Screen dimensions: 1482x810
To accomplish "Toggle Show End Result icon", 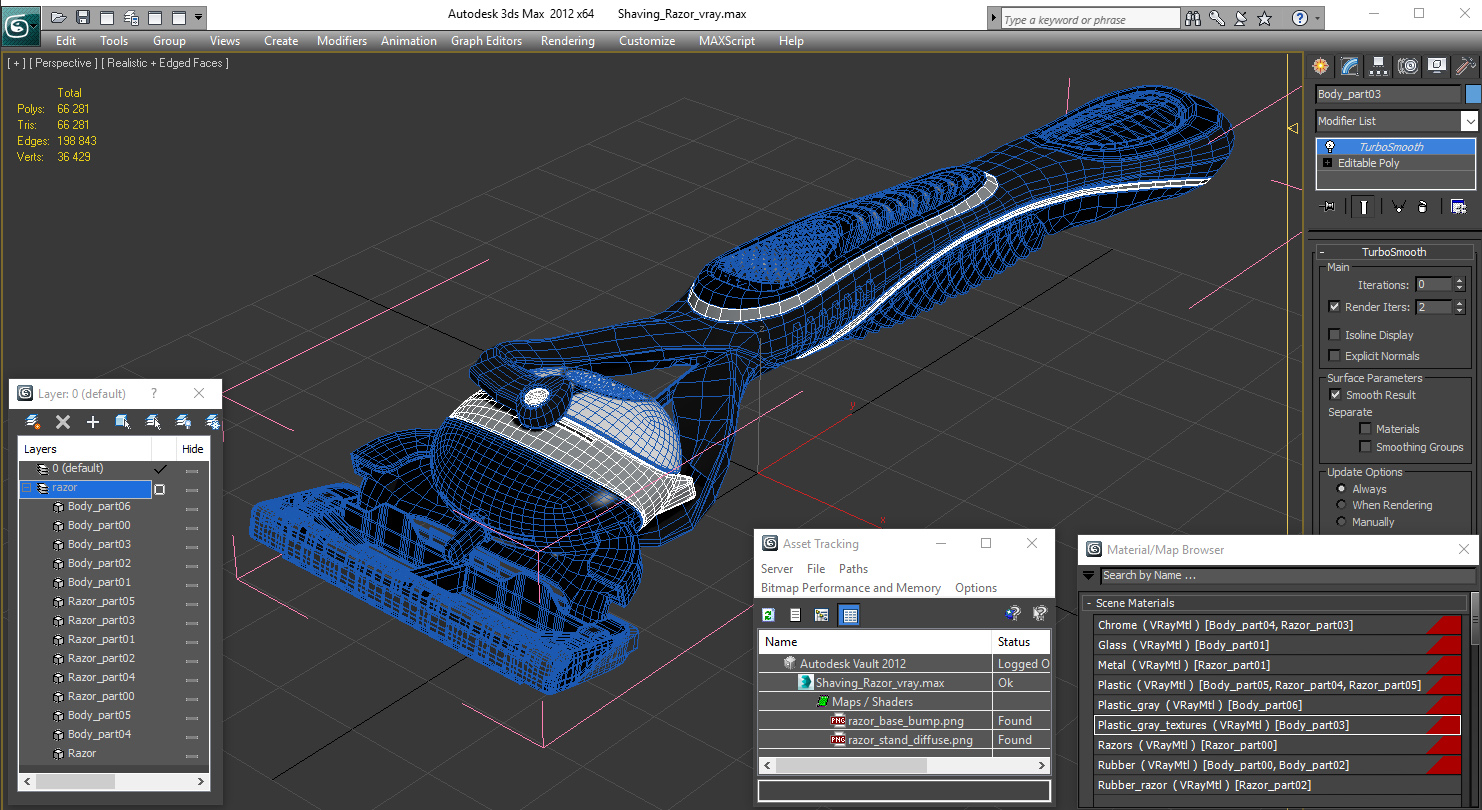I will point(1362,206).
